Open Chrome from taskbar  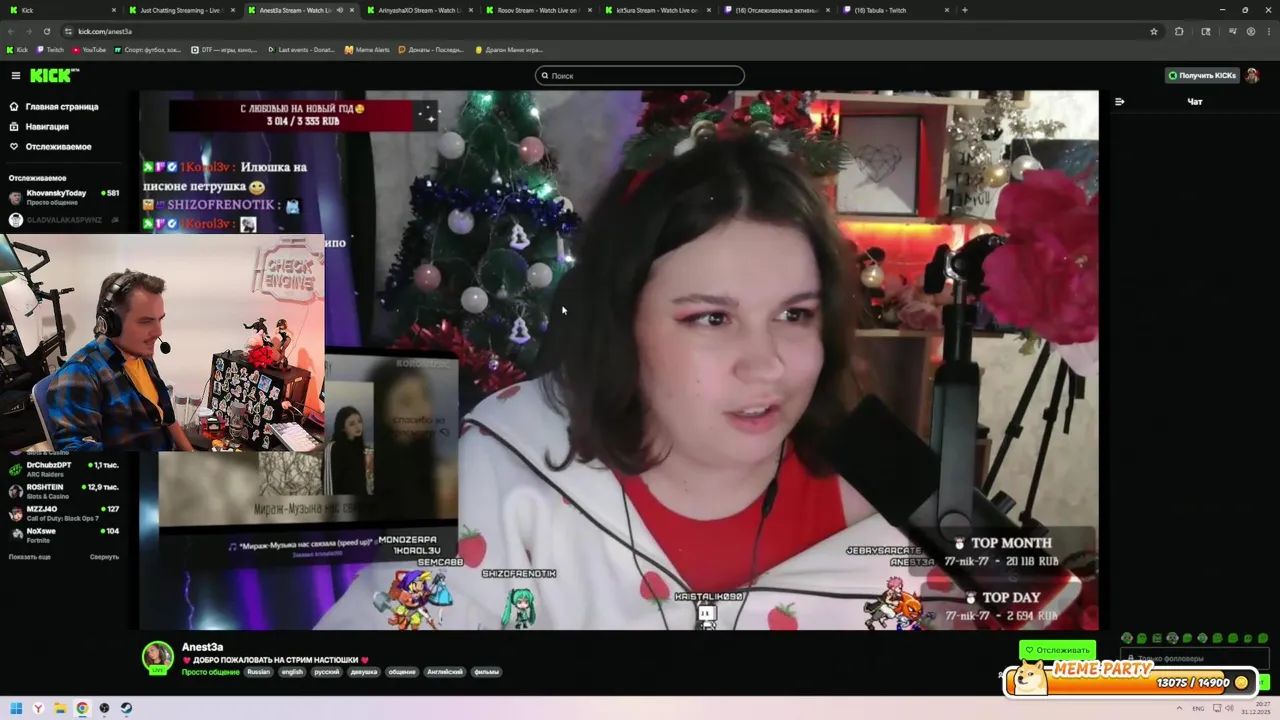tap(82, 708)
